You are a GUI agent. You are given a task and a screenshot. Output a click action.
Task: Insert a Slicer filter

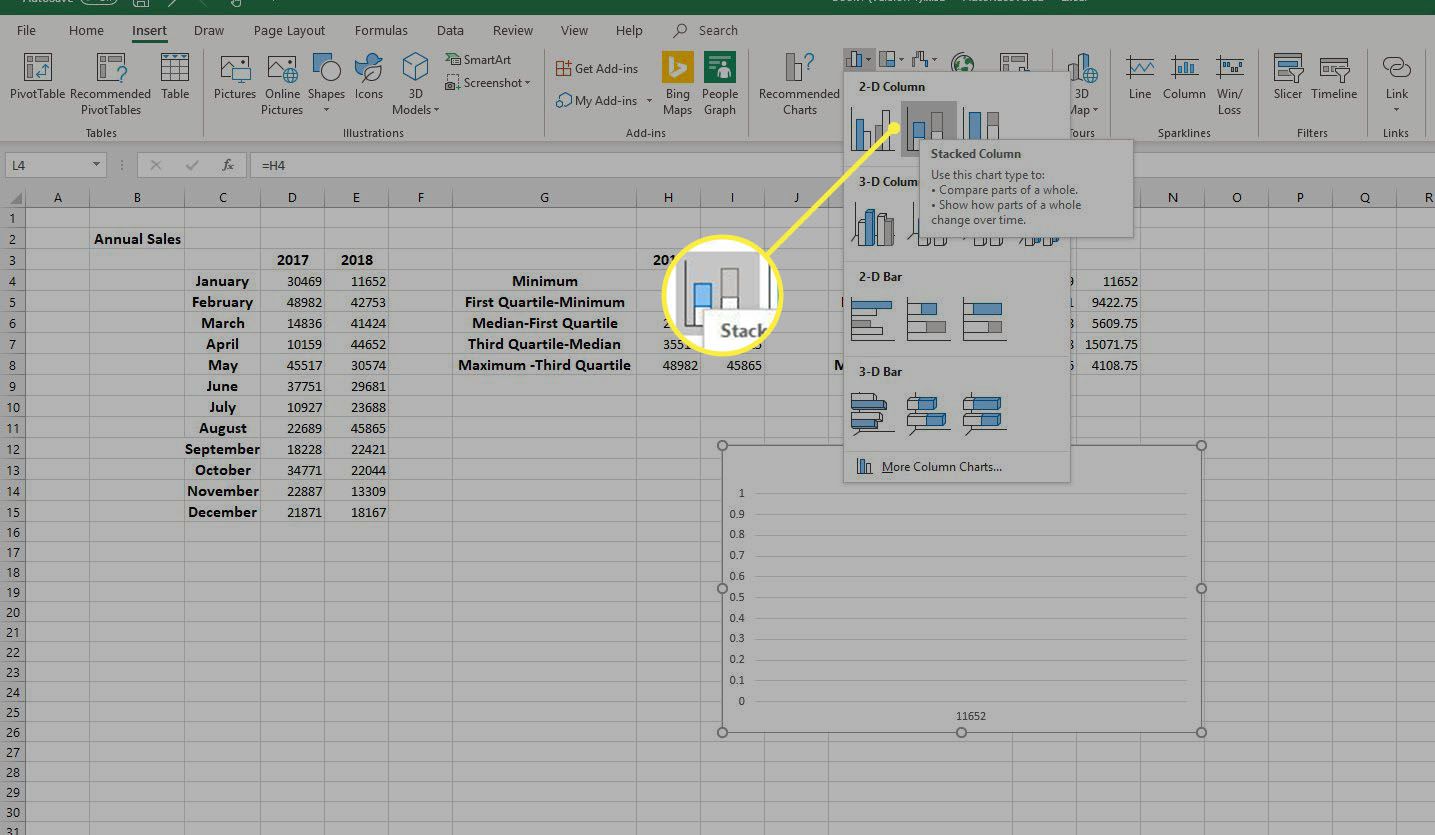coord(1287,78)
